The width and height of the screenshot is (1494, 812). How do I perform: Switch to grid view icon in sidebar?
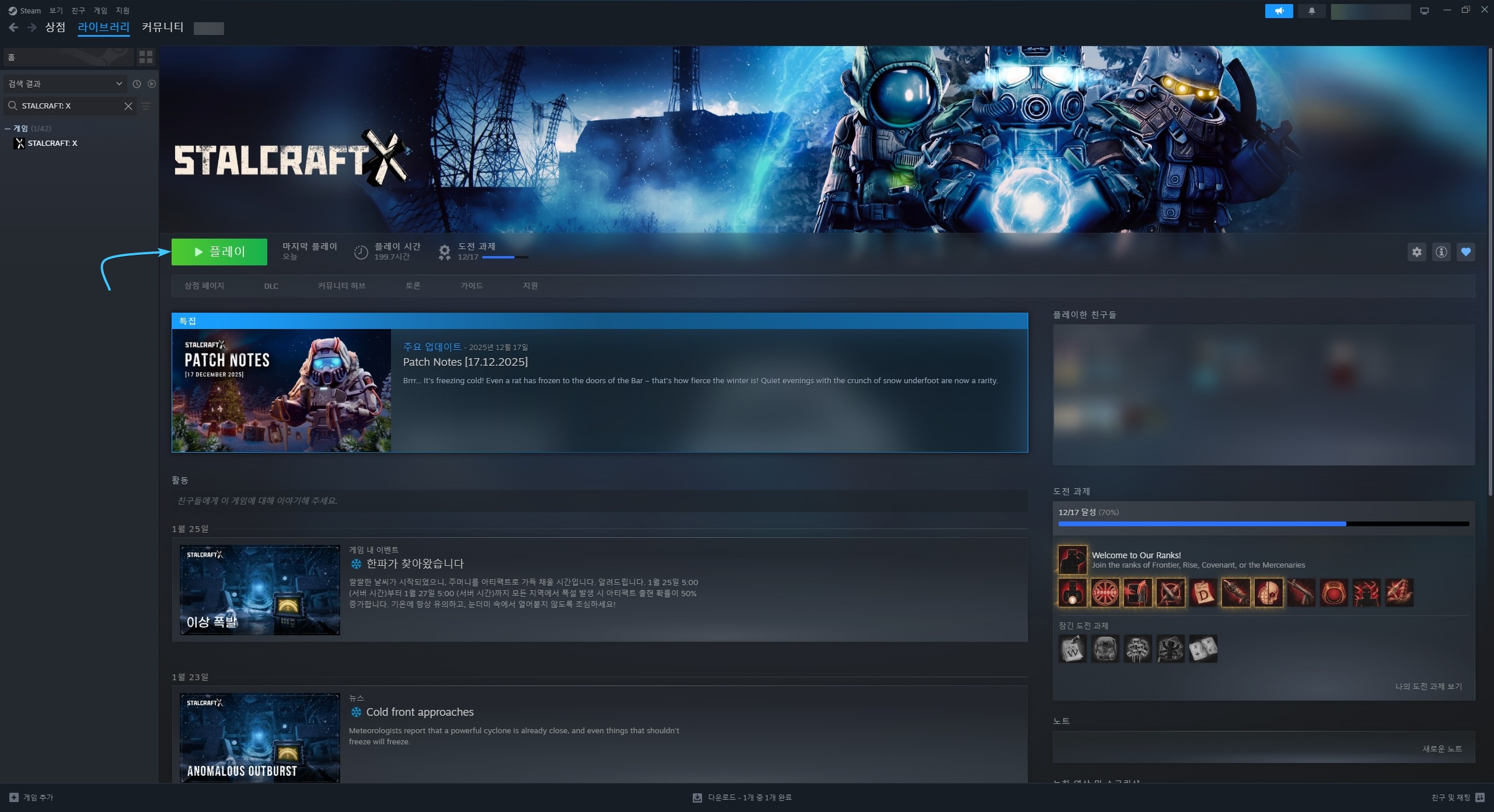pos(146,57)
